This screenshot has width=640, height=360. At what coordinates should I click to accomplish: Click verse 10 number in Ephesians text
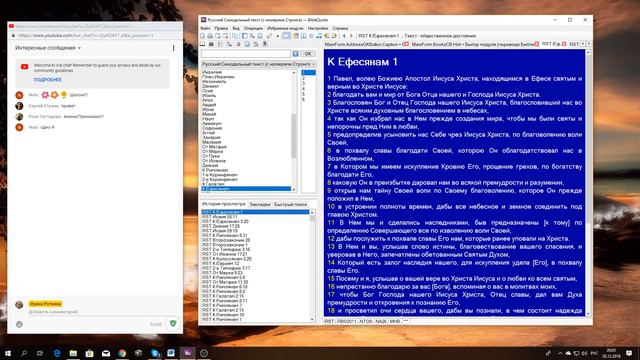pyautogui.click(x=331, y=207)
